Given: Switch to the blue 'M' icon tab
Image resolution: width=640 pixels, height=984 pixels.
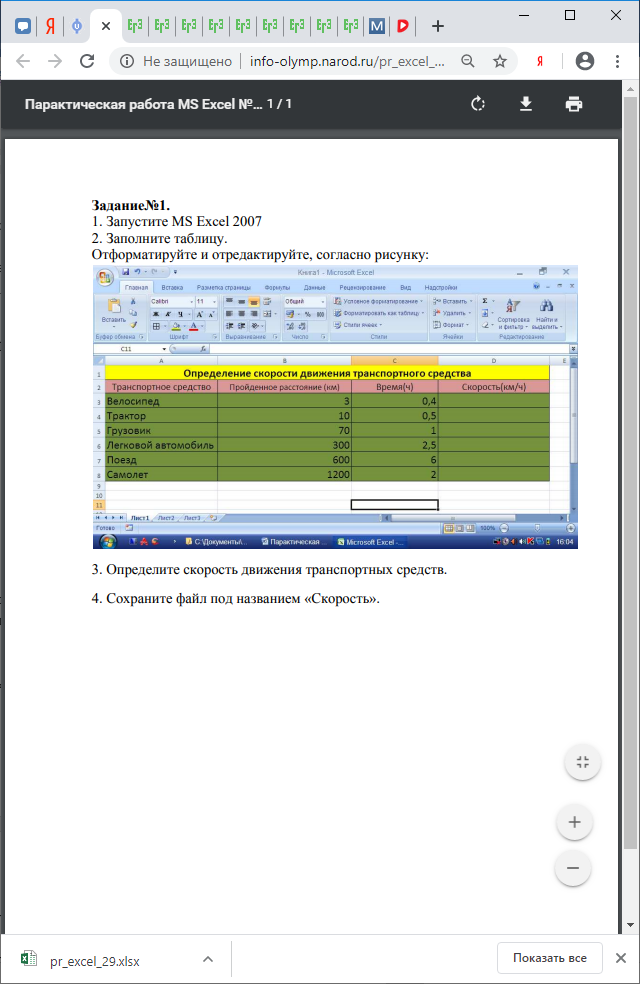Looking at the screenshot, I should pyautogui.click(x=376, y=26).
